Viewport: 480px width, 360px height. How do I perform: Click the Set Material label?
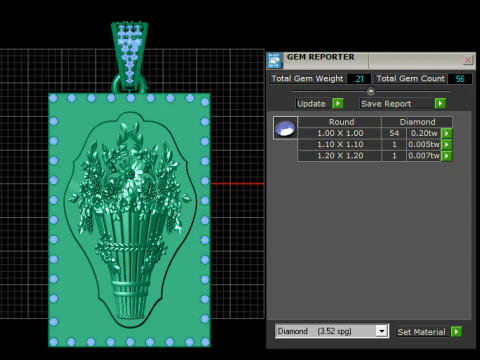pos(421,332)
